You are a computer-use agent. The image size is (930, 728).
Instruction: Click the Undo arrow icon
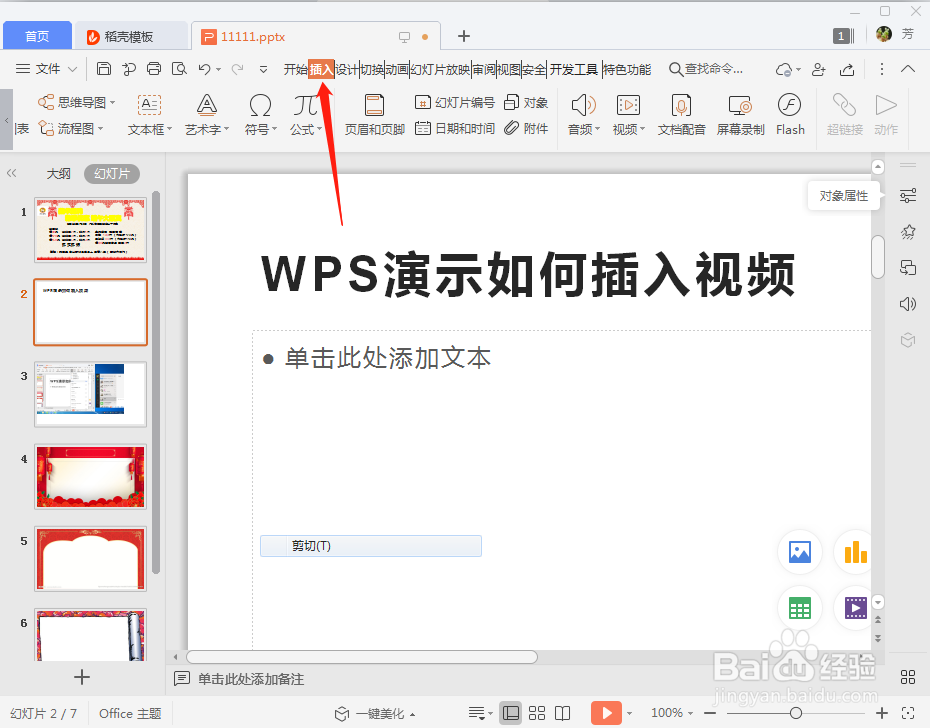pos(205,69)
